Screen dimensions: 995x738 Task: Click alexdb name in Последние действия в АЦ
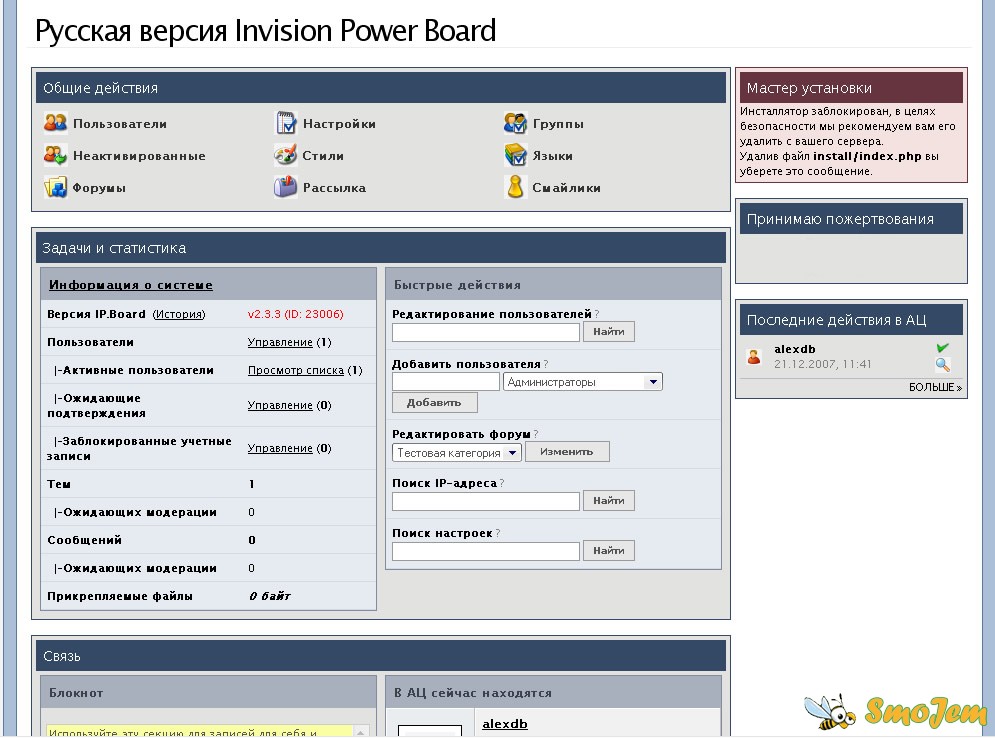(x=794, y=349)
